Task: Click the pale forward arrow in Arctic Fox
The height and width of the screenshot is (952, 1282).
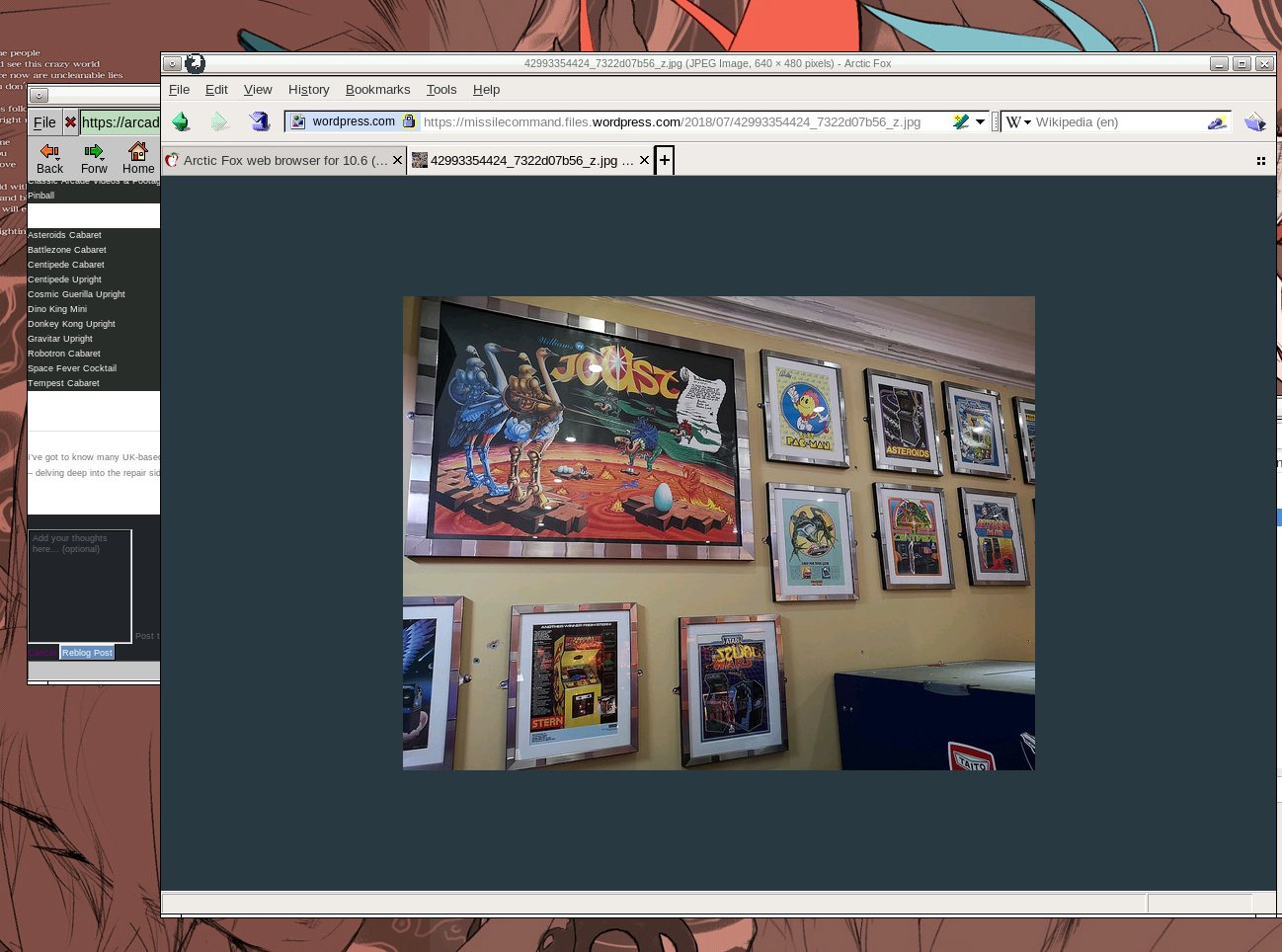Action: (219, 121)
